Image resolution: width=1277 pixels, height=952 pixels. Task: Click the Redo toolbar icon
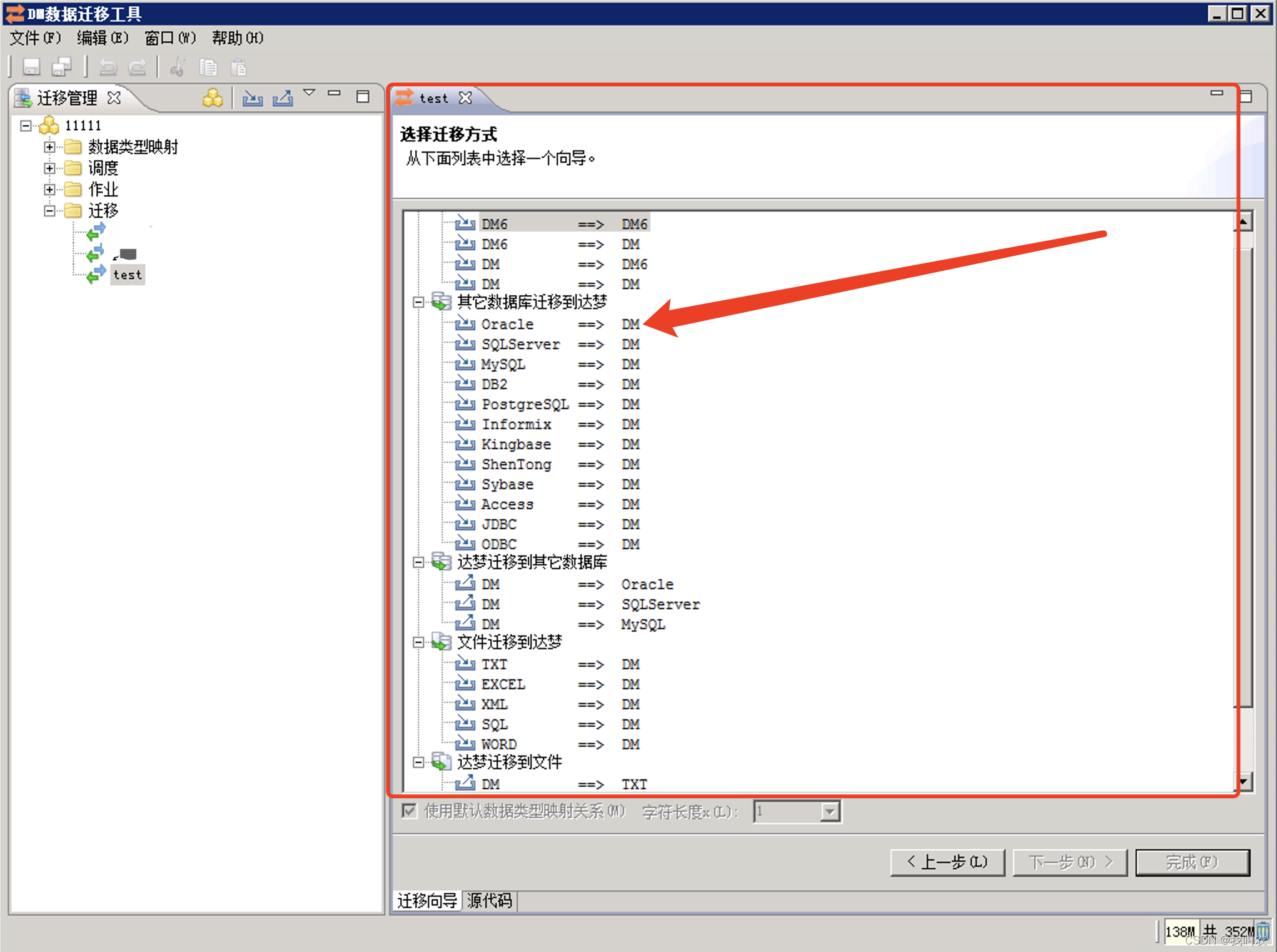137,66
